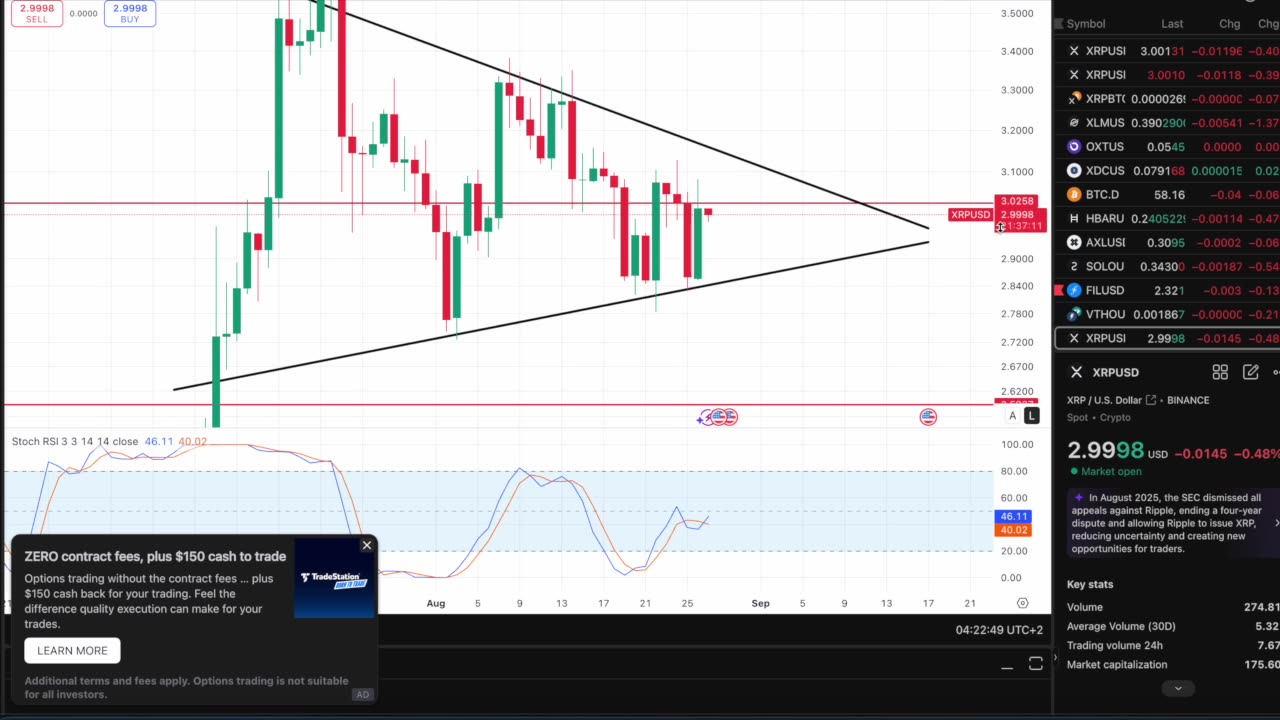Image resolution: width=1280 pixels, height=720 pixels.
Task: Click the LEARN MORE button in the ad
Action: (72, 650)
